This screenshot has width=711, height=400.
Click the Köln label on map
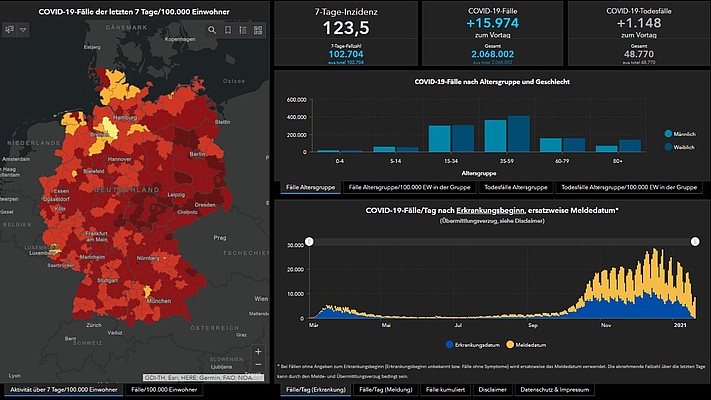[x=60, y=209]
